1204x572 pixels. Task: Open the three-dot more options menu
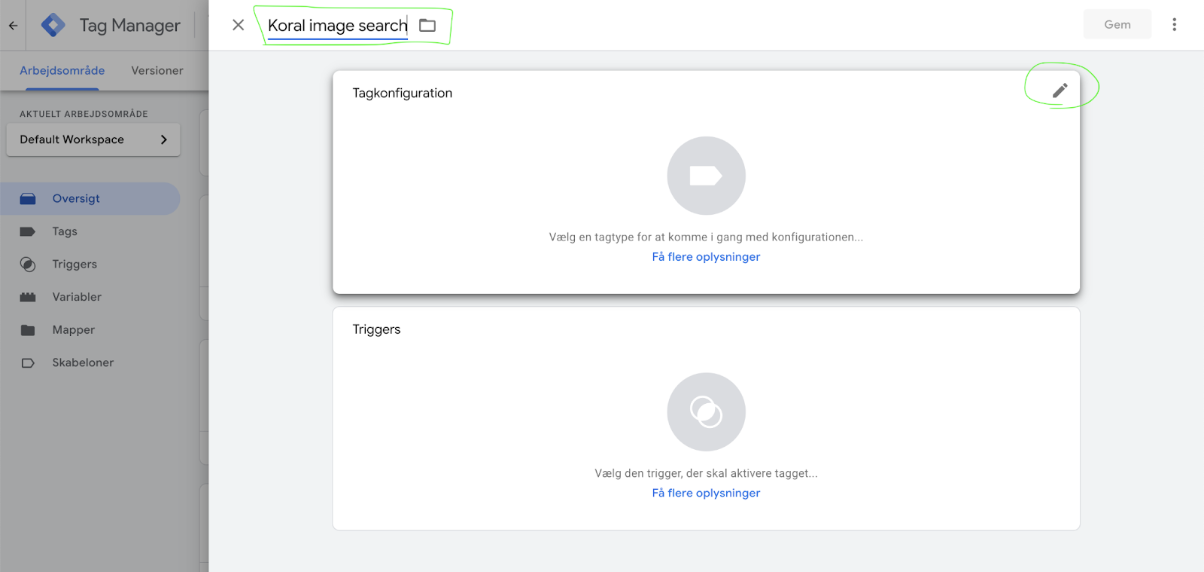(1175, 25)
